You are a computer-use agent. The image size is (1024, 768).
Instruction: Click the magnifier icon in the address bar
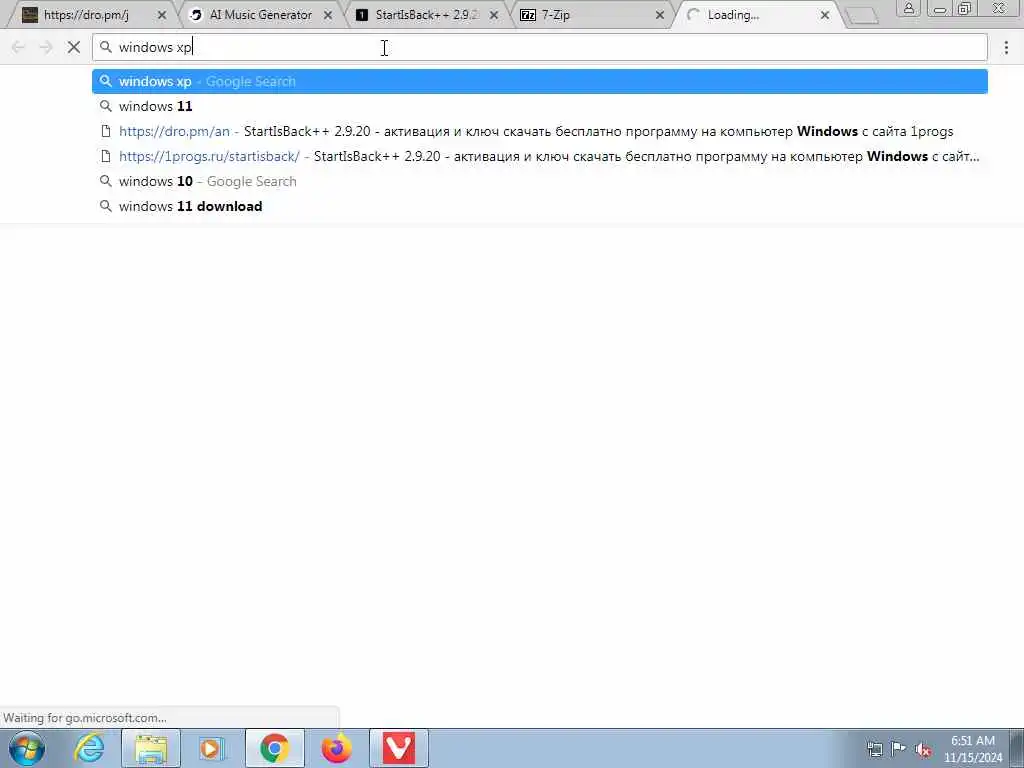(x=106, y=47)
